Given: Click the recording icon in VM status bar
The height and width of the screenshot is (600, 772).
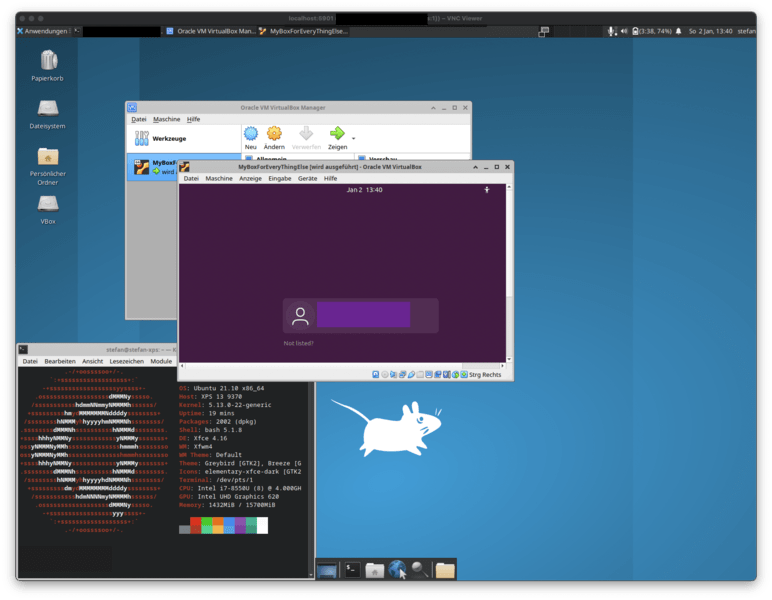Looking at the screenshot, I should point(438,375).
